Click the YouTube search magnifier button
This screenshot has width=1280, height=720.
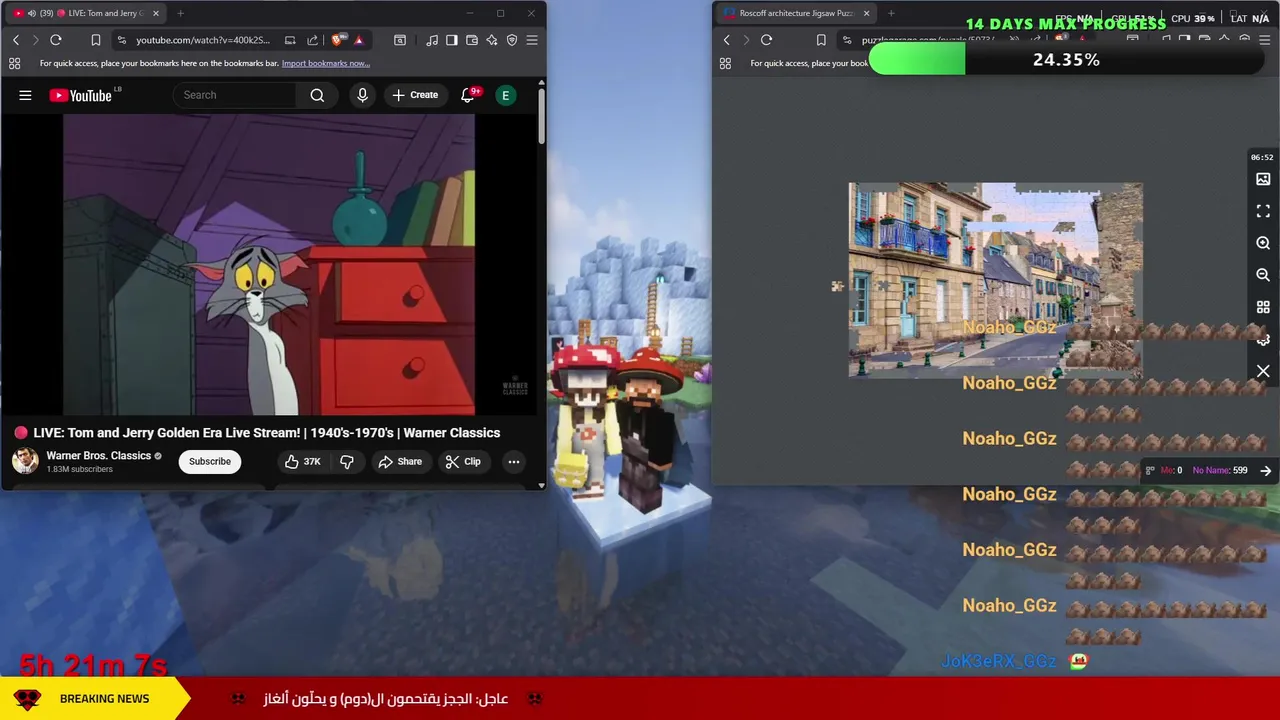317,95
